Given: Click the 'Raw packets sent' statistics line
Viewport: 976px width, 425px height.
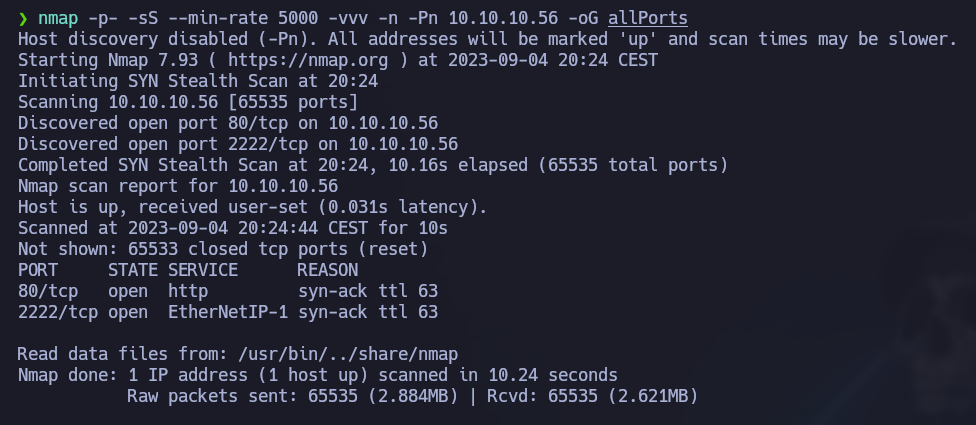Looking at the screenshot, I should coord(413,396).
